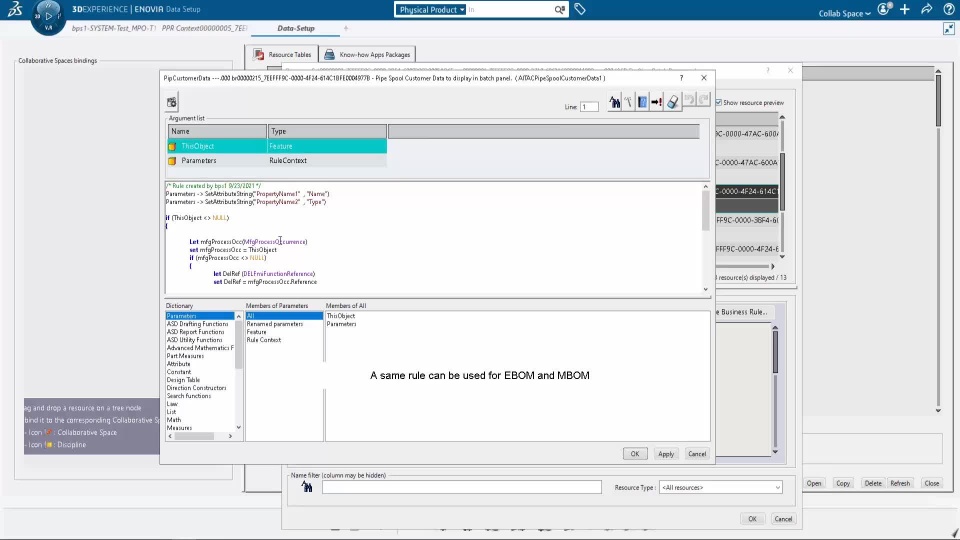Click Apply in the rule editor dialog
The width and height of the screenshot is (960, 540).
(666, 454)
